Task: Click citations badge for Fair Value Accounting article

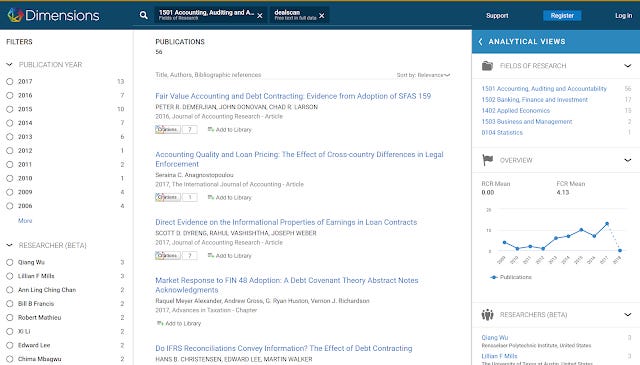Action: pos(176,129)
